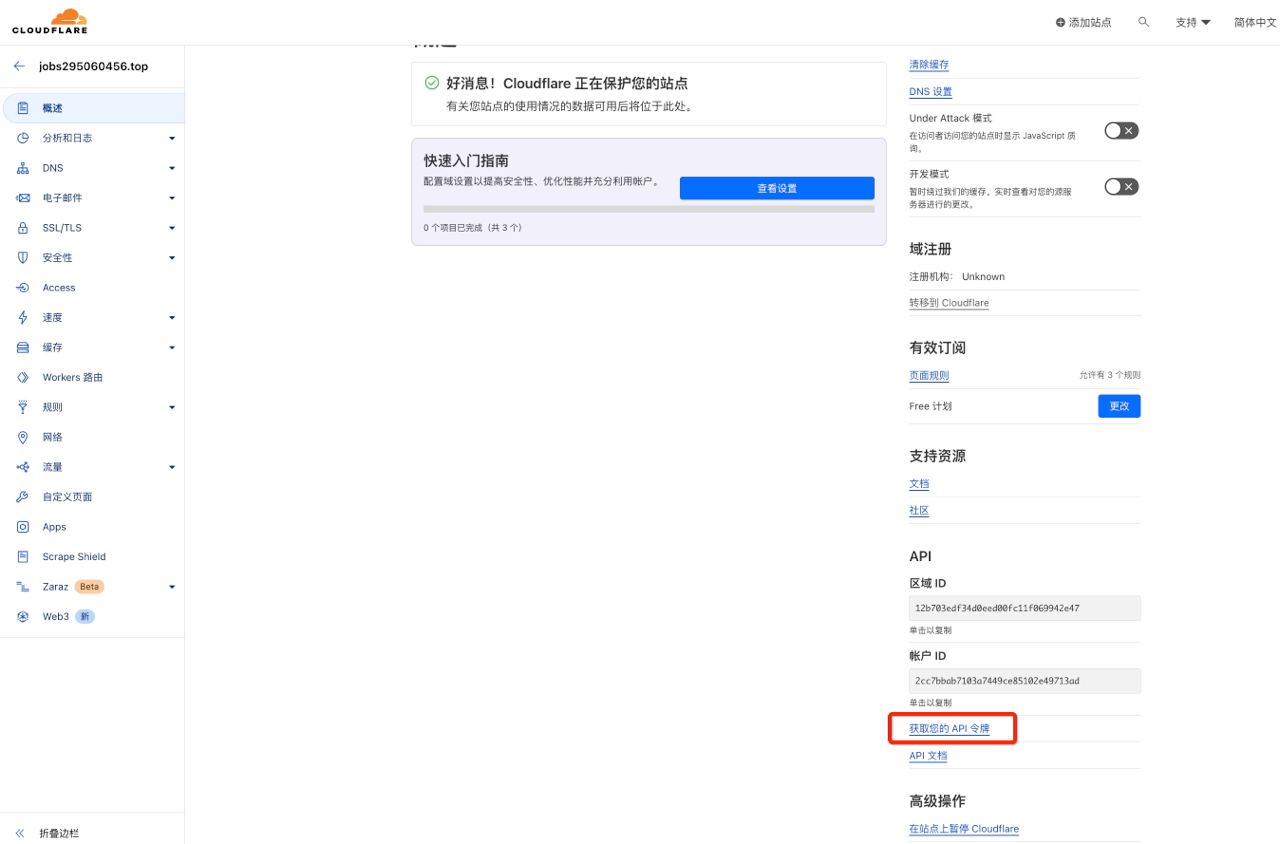Click the Apps sidebar icon

[x=23, y=527]
